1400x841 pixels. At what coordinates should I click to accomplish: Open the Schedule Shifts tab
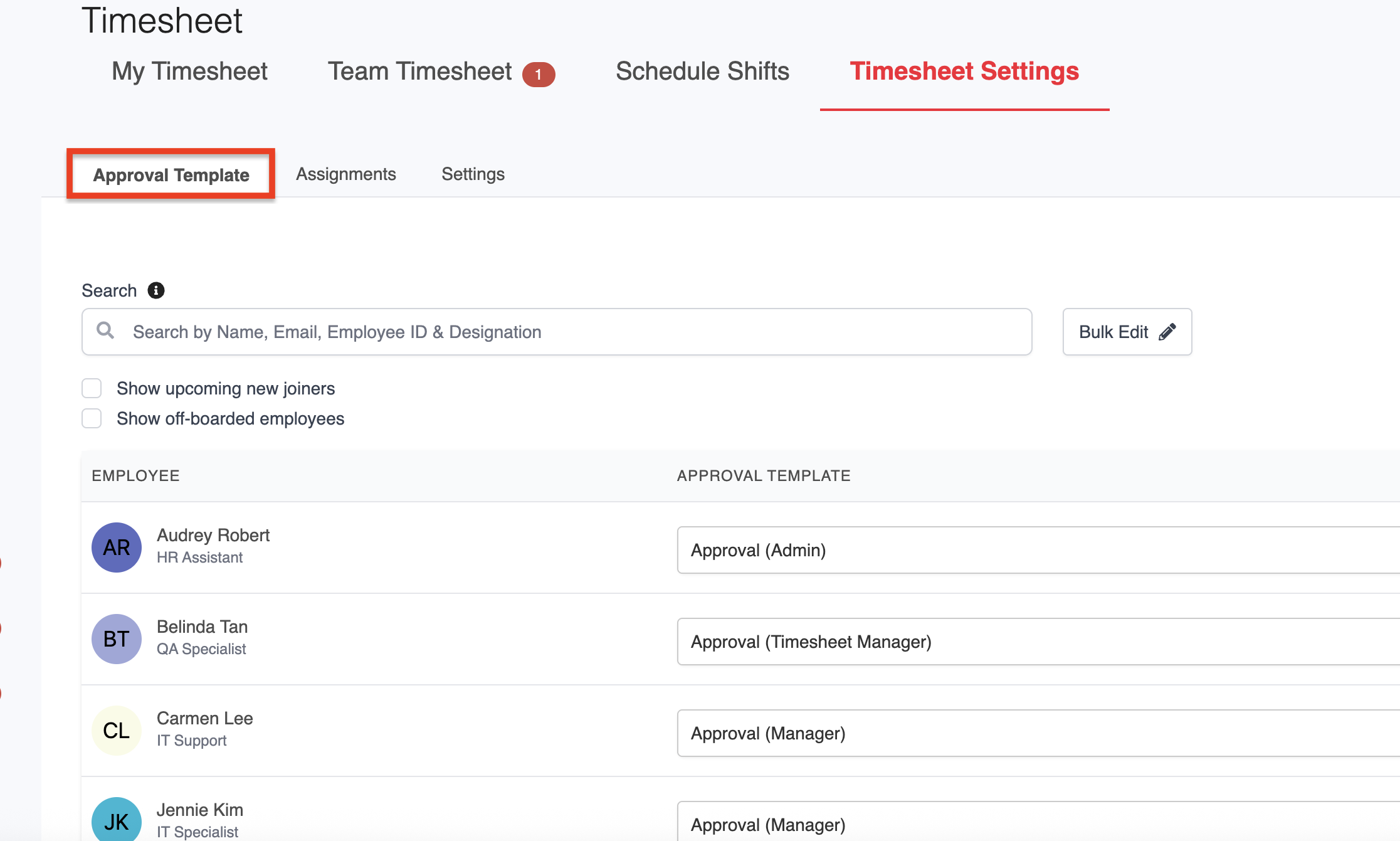pos(702,71)
